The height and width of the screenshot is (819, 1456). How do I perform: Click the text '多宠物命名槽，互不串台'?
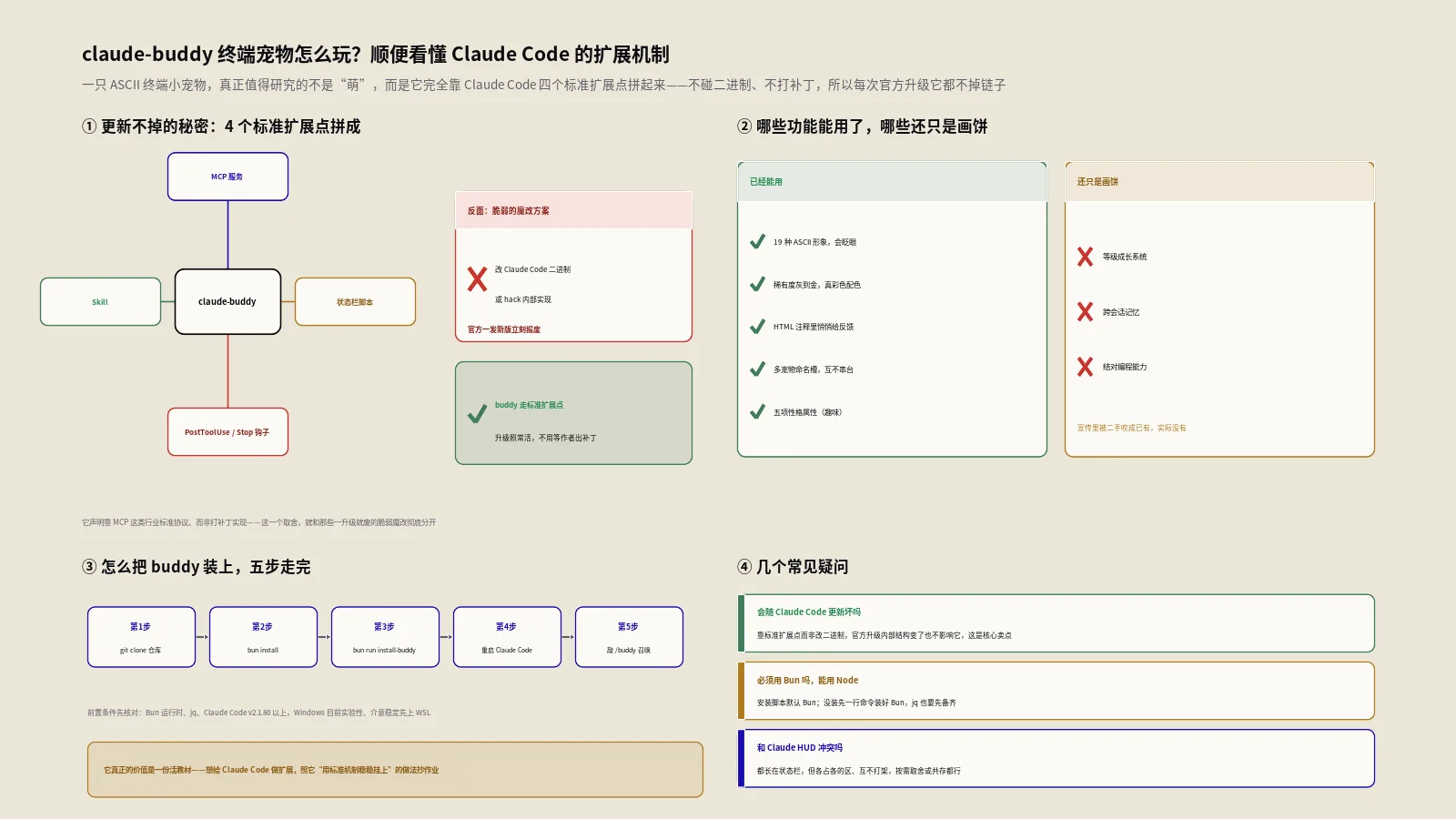[813, 369]
